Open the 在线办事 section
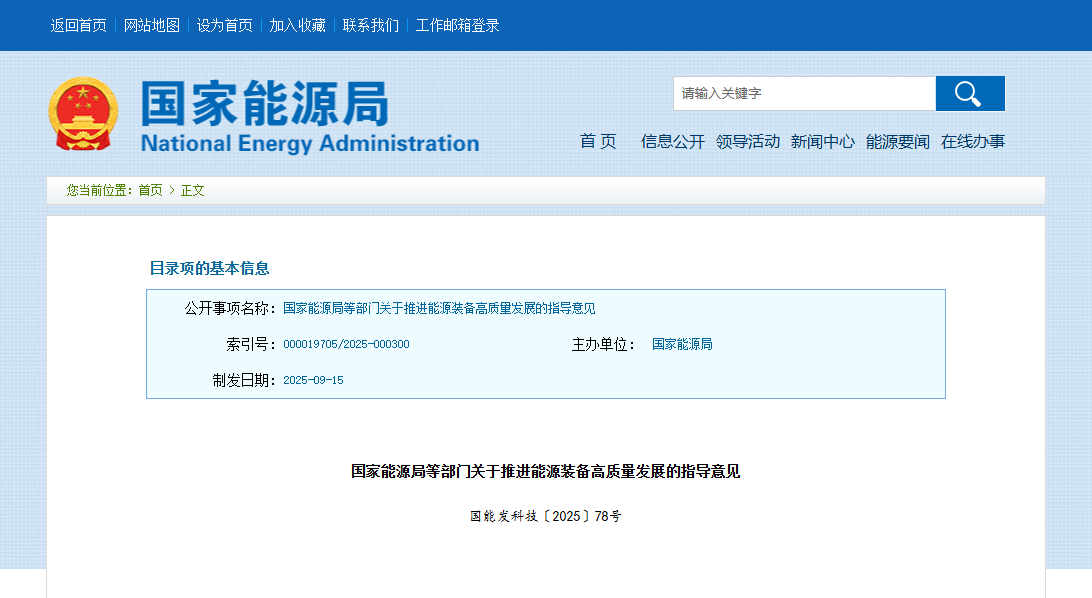The width and height of the screenshot is (1092, 598). tap(971, 142)
